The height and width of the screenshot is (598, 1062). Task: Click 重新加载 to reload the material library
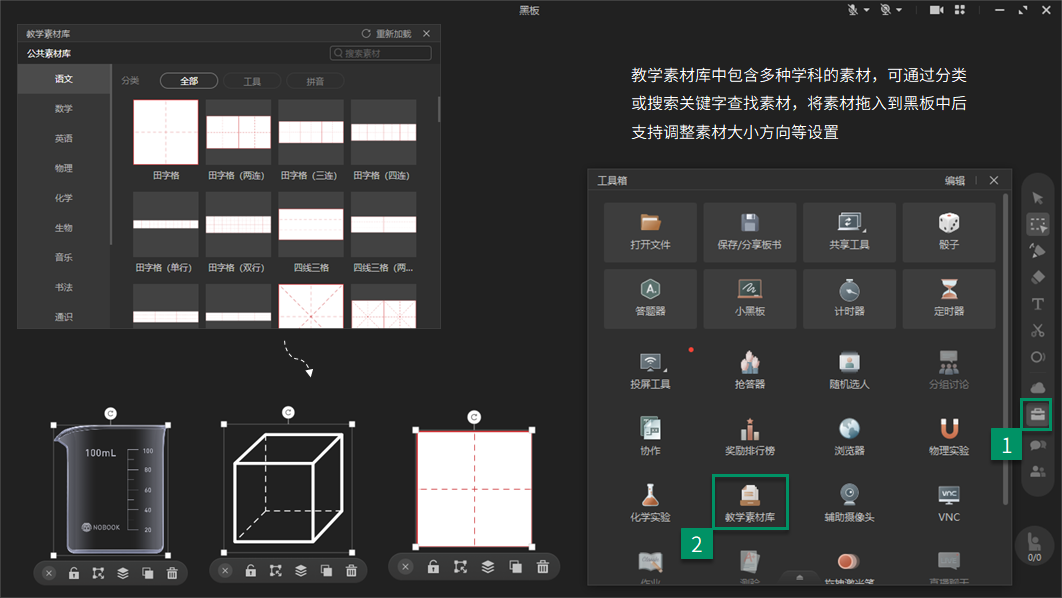click(x=386, y=33)
